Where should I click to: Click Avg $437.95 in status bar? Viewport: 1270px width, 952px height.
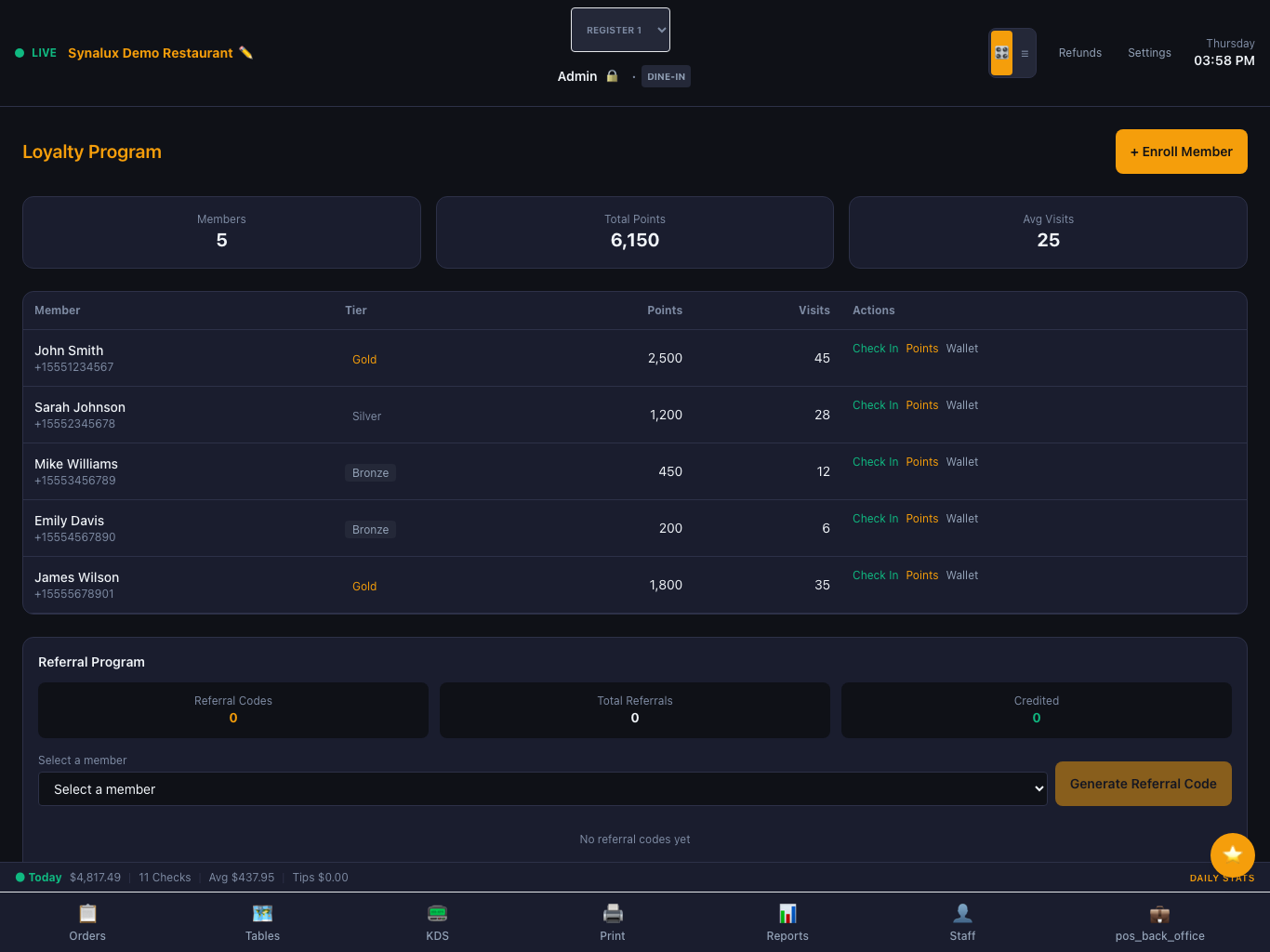pyautogui.click(x=242, y=878)
